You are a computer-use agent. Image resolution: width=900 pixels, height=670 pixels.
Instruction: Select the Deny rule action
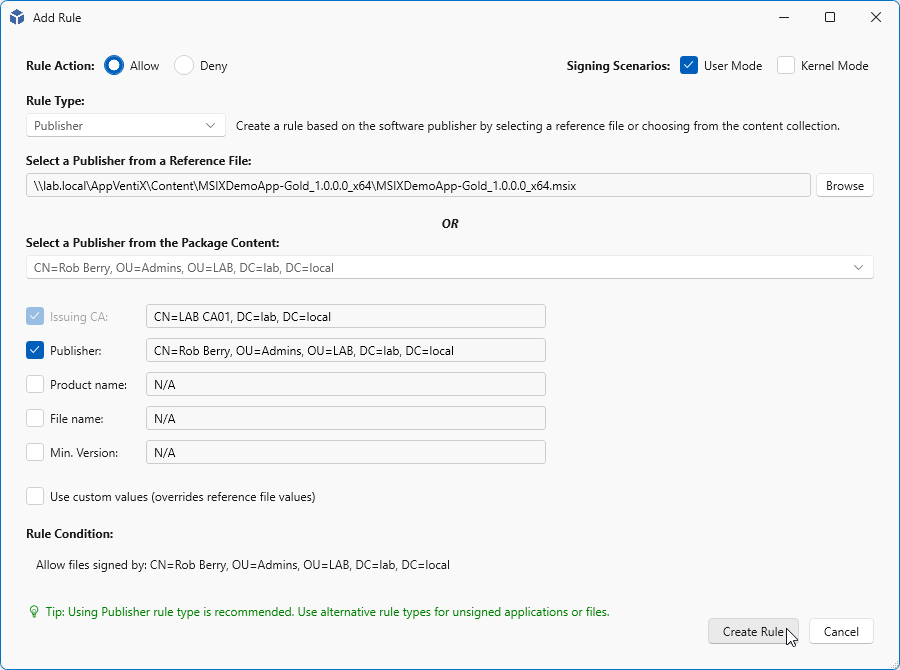(x=184, y=65)
